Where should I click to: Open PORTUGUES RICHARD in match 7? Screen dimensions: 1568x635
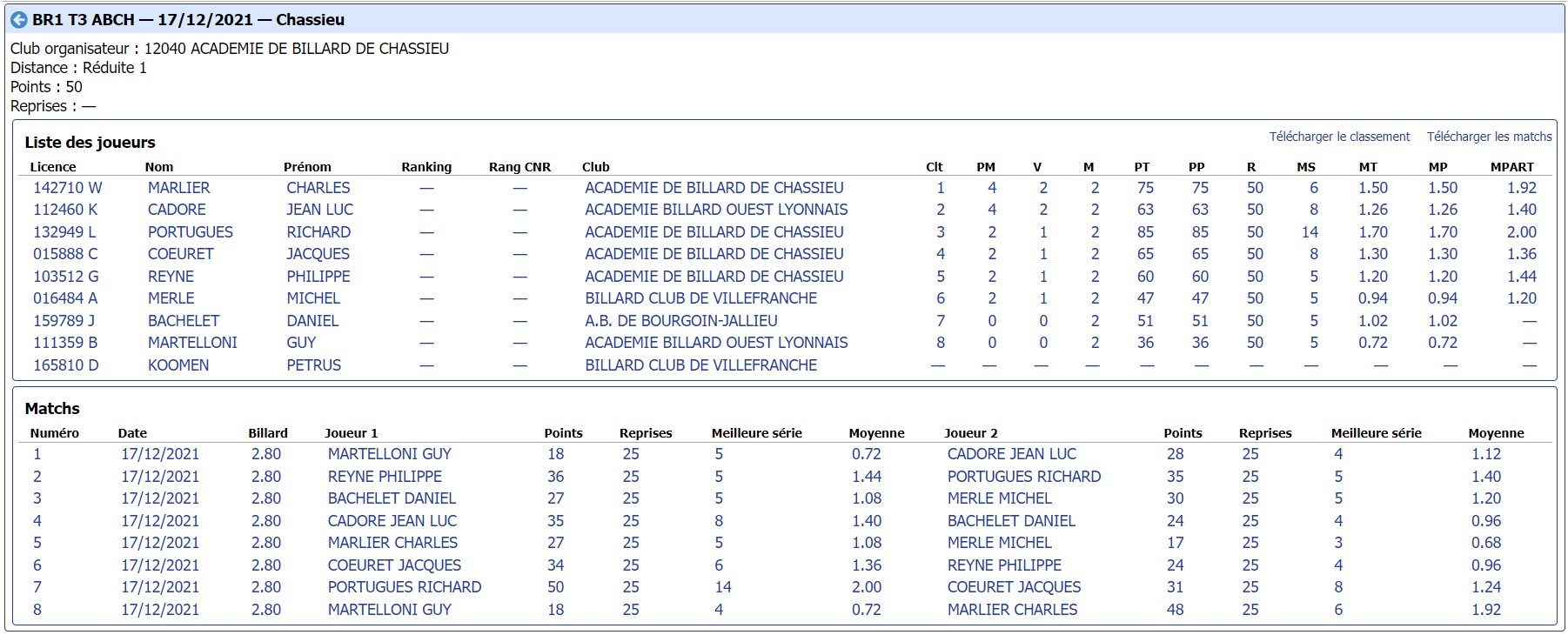[405, 587]
